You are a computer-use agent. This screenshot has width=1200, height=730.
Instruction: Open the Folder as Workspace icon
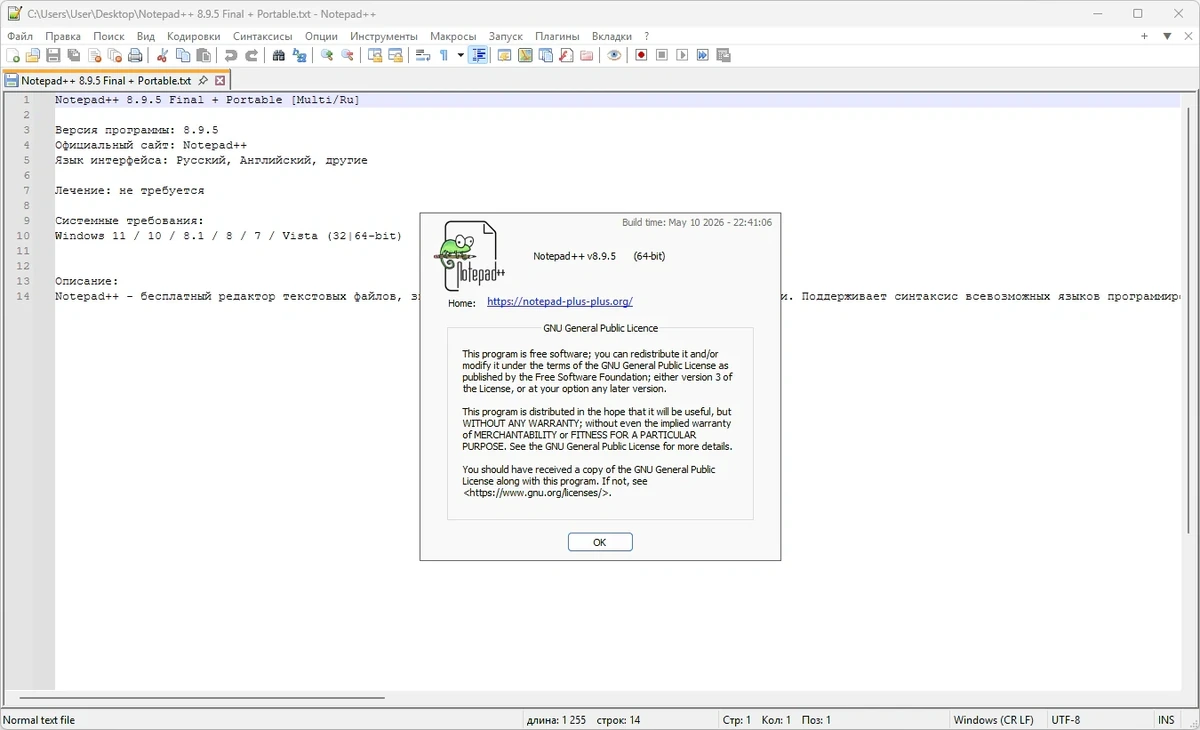586,55
